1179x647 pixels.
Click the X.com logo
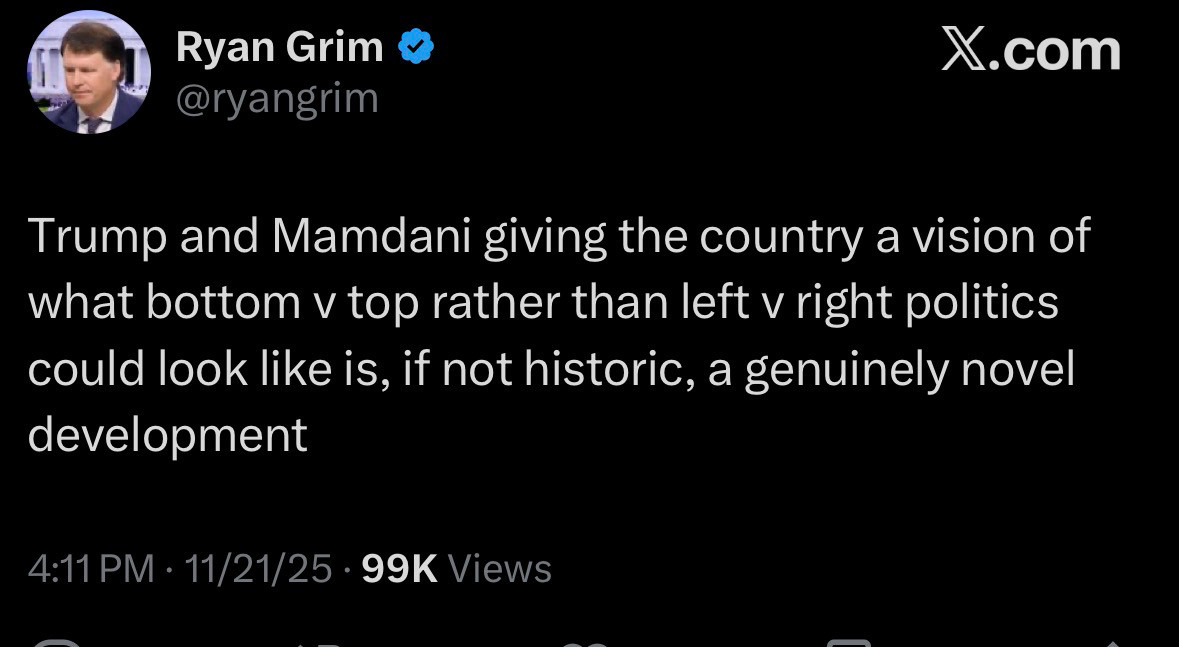[x=1031, y=50]
